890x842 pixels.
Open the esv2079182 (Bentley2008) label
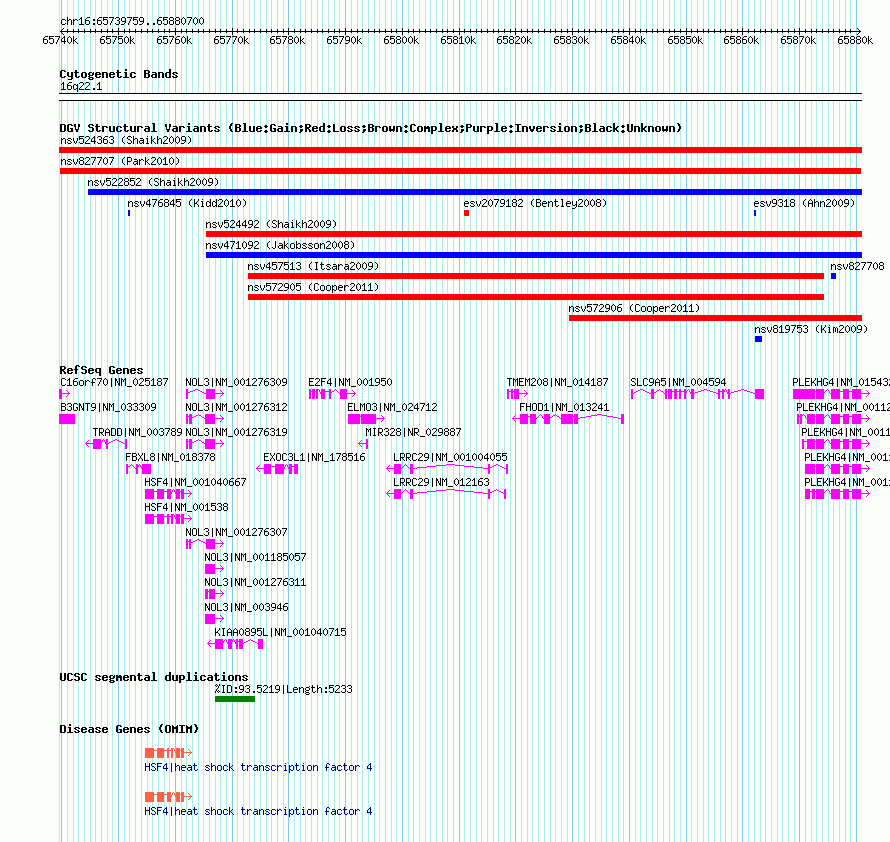535,203
